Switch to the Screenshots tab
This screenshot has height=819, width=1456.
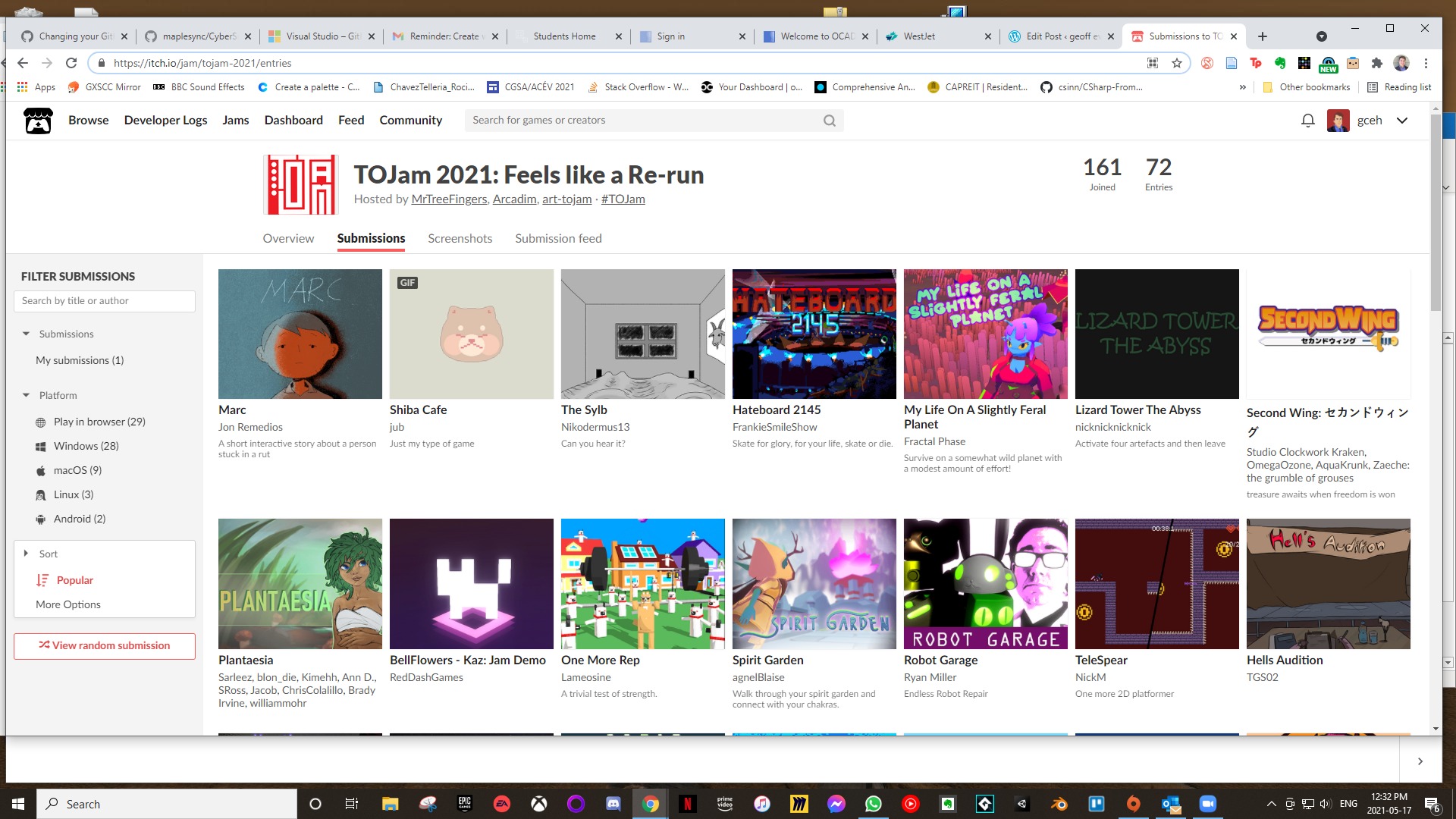[x=460, y=238]
